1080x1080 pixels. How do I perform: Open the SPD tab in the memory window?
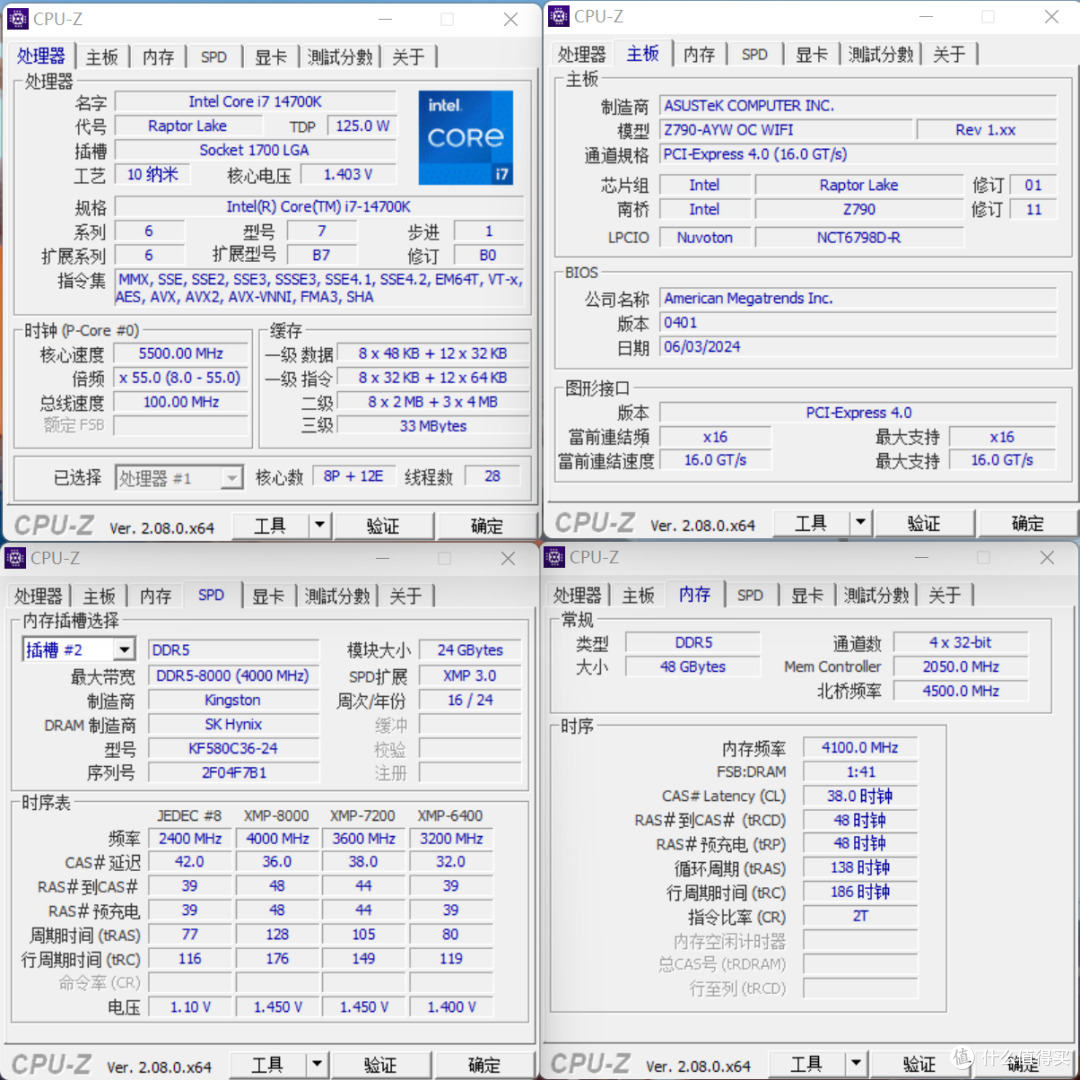(750, 595)
